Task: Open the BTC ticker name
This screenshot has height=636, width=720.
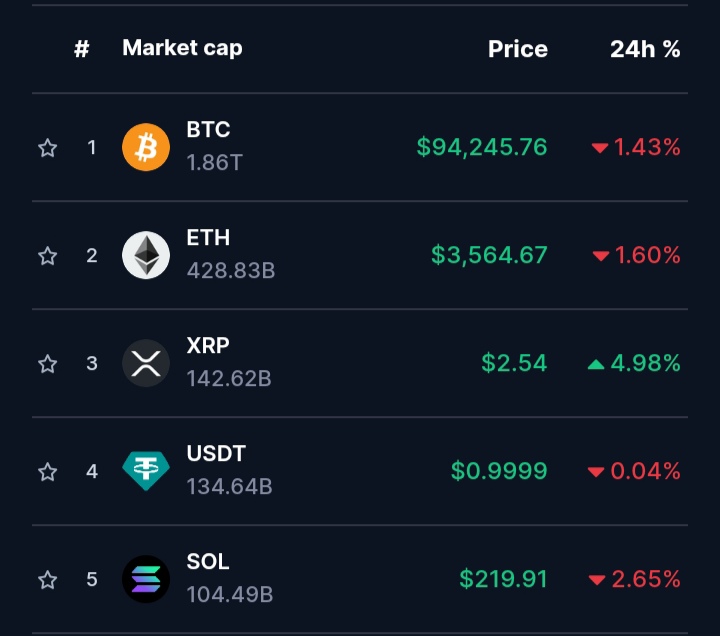Action: click(x=208, y=129)
